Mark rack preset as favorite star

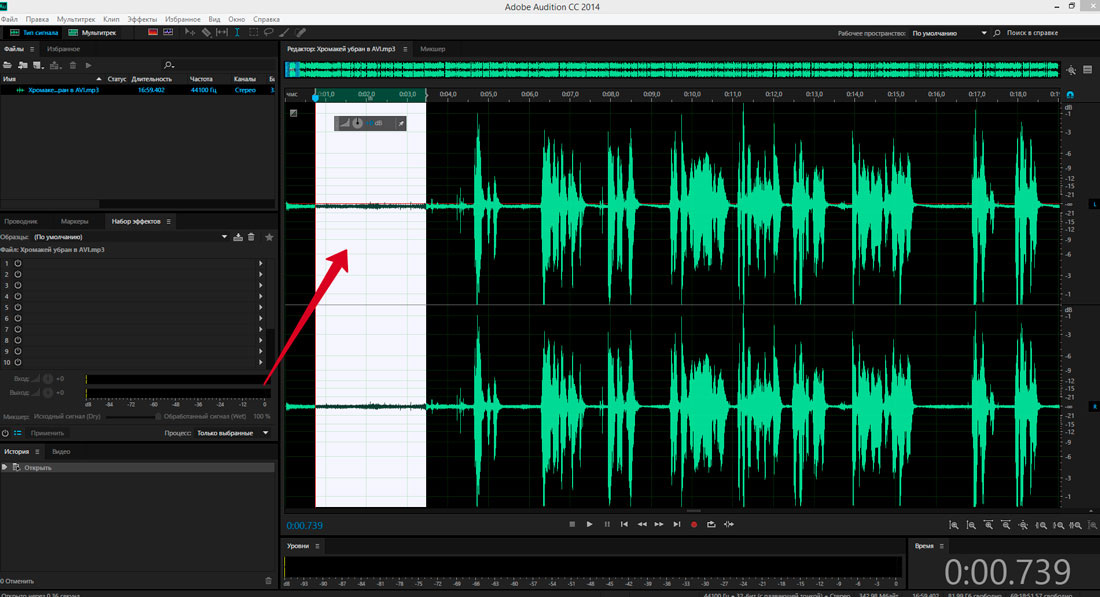[x=269, y=237]
